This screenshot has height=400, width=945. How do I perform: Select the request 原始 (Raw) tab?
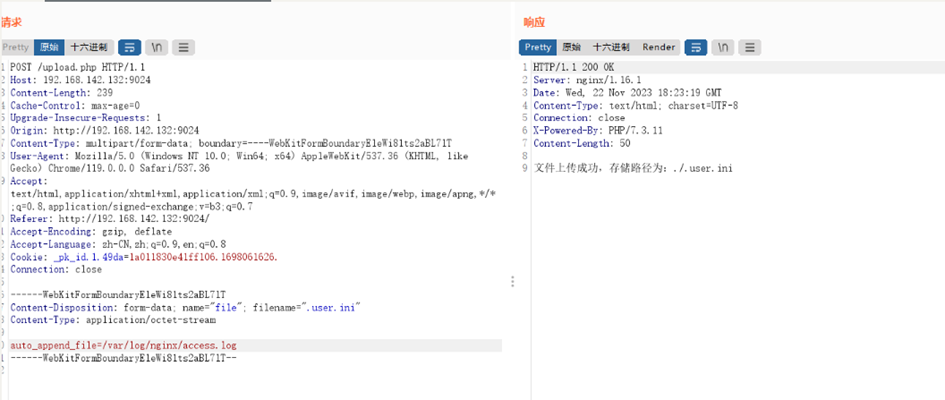49,47
